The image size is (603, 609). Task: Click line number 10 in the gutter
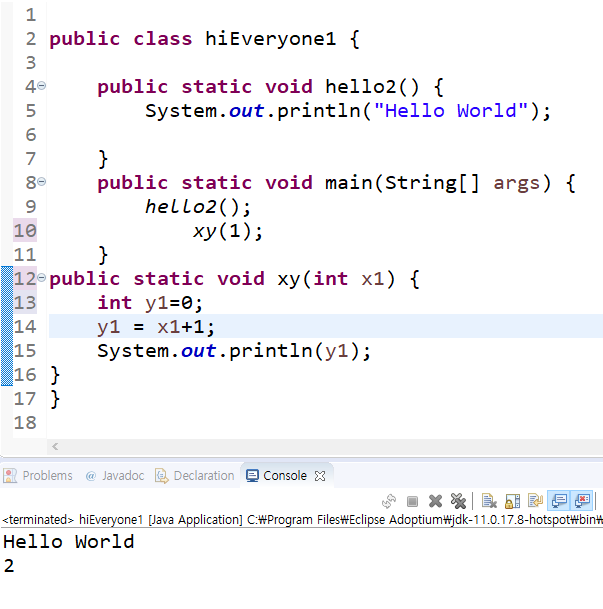tap(25, 231)
